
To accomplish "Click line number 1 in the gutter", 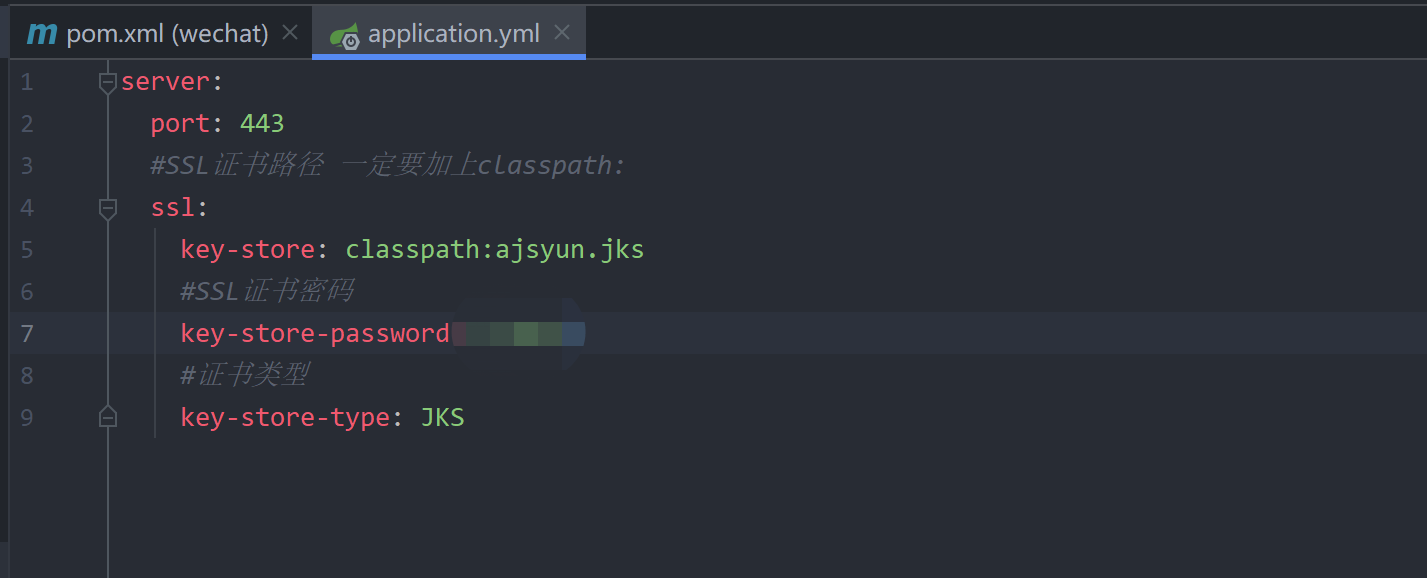I will (x=27, y=82).
